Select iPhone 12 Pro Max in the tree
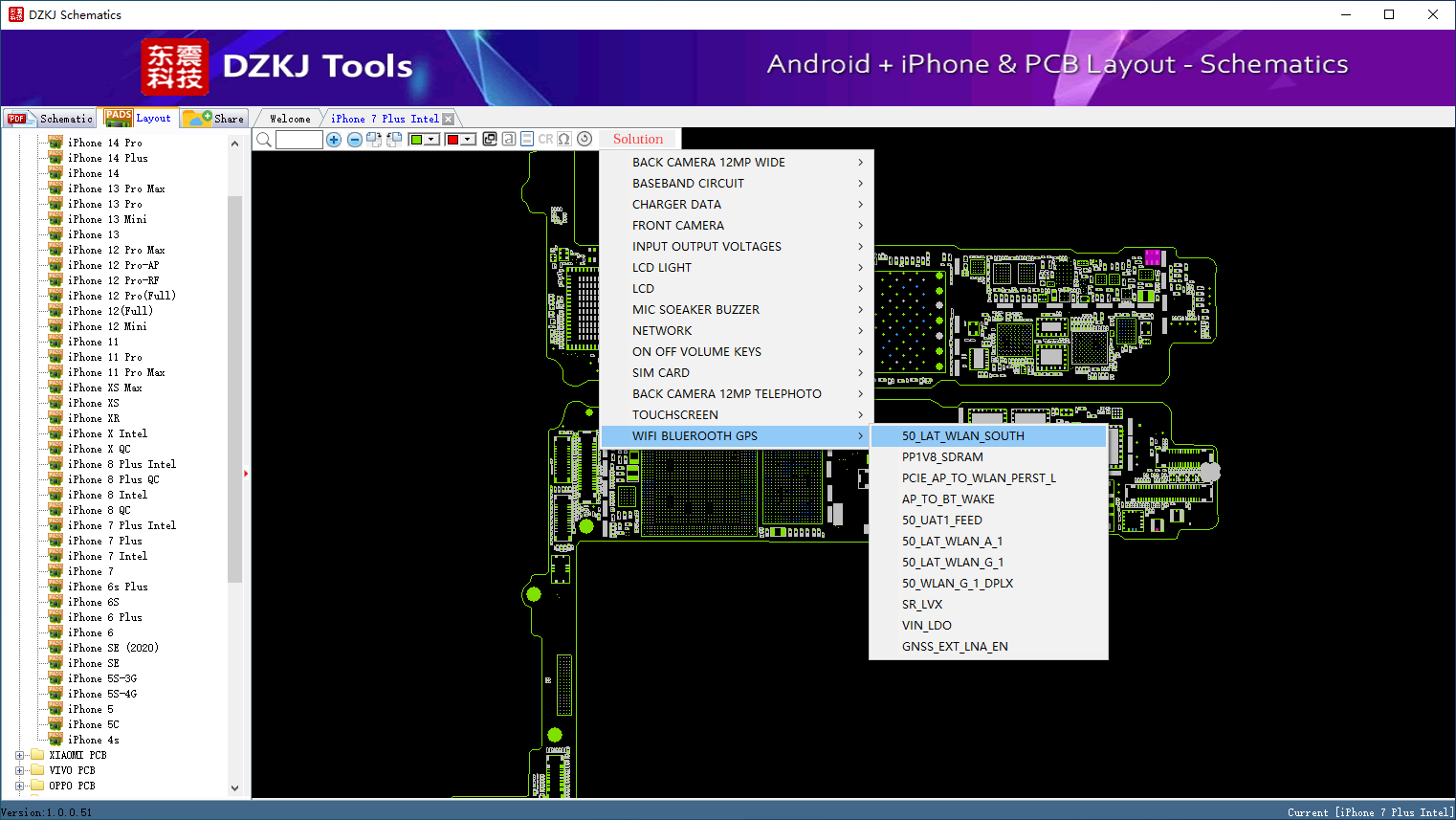The height and width of the screenshot is (820, 1456). point(116,250)
